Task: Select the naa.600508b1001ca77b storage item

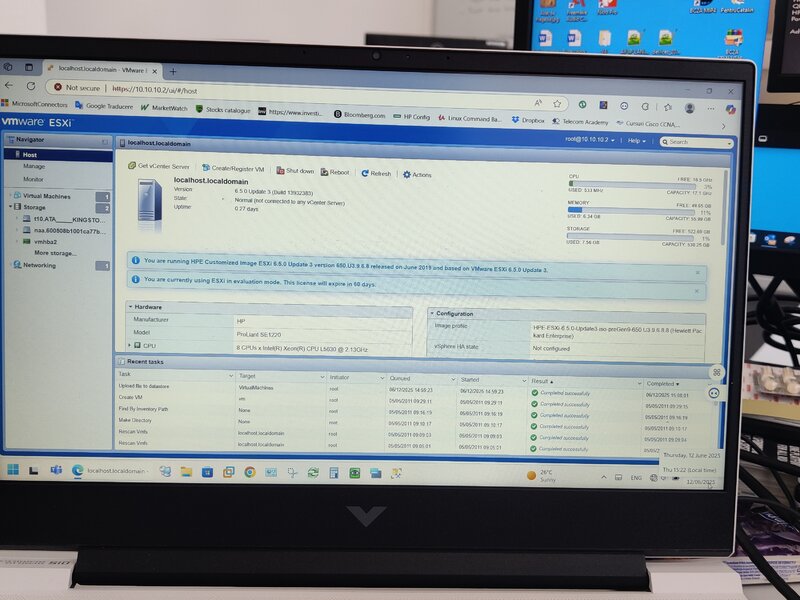Action: coord(69,231)
